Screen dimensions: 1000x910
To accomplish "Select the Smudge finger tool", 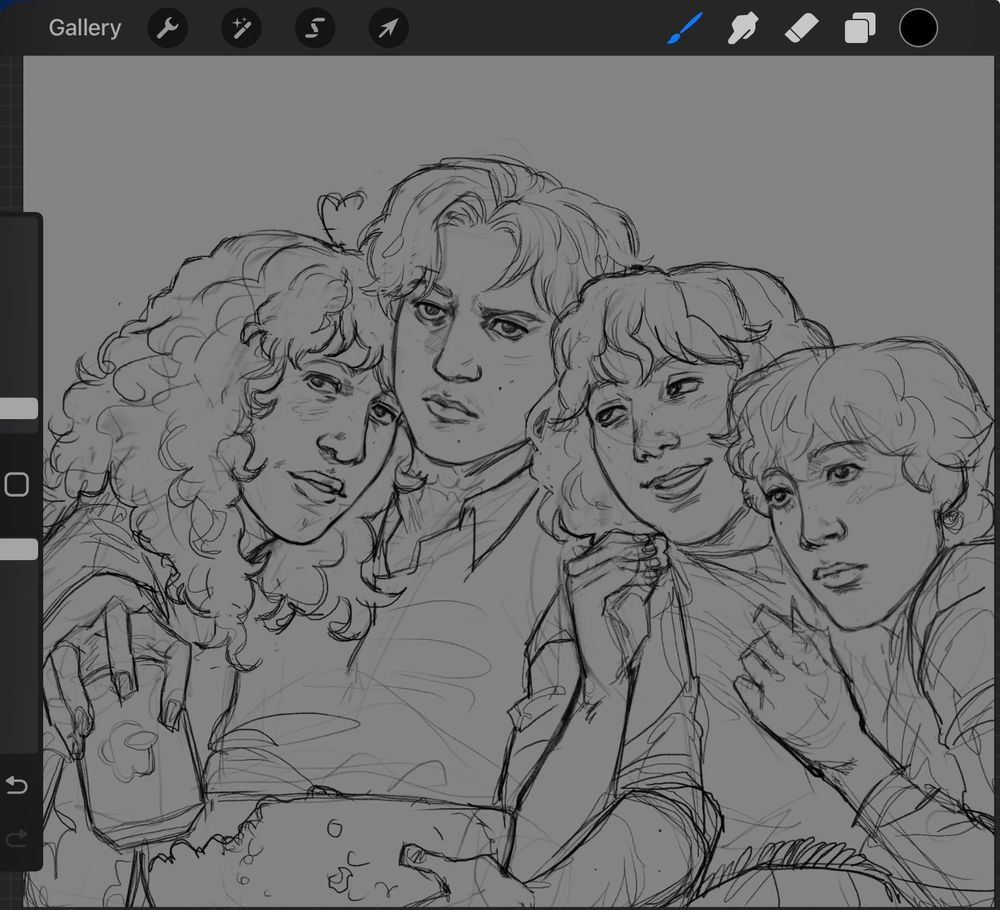I will coord(742,29).
